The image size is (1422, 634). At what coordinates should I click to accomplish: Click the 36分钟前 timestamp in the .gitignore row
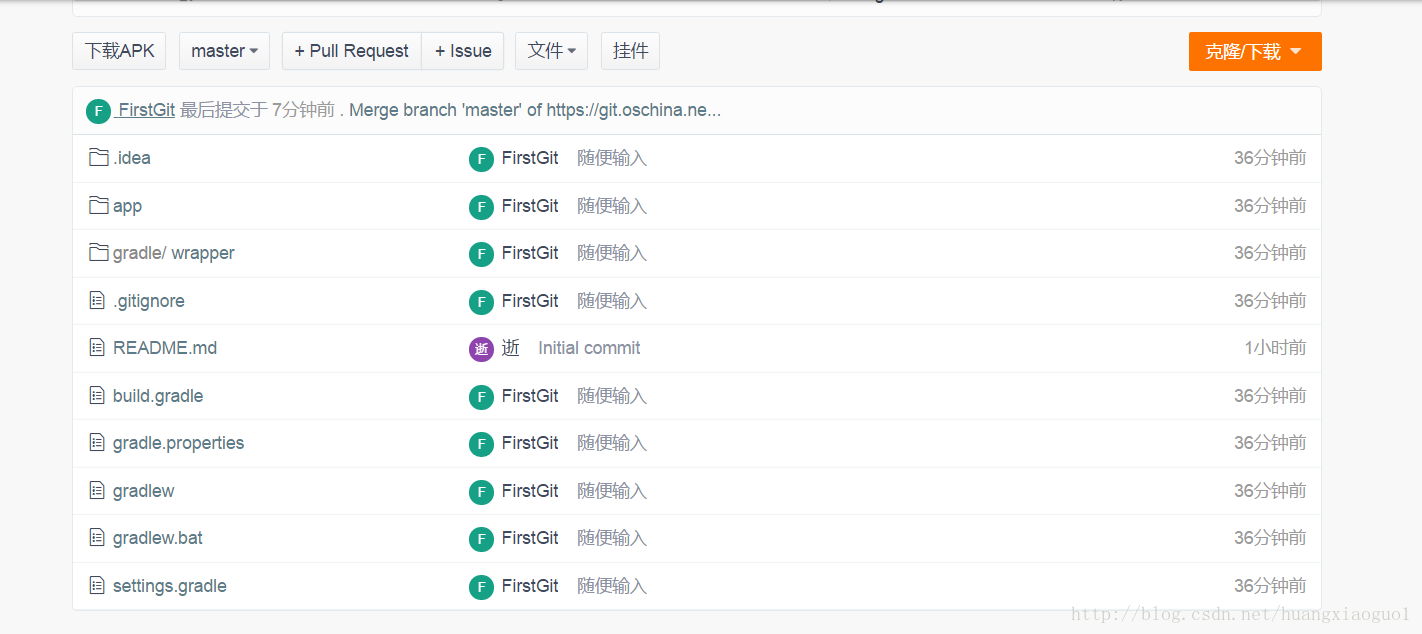(x=1270, y=301)
